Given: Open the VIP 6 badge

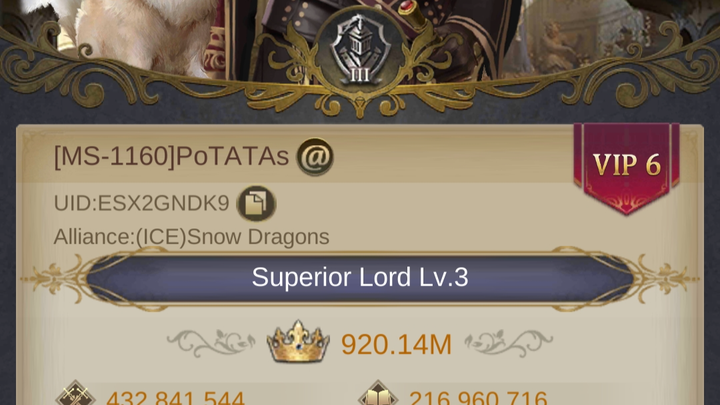Looking at the screenshot, I should pyautogui.click(x=627, y=168).
